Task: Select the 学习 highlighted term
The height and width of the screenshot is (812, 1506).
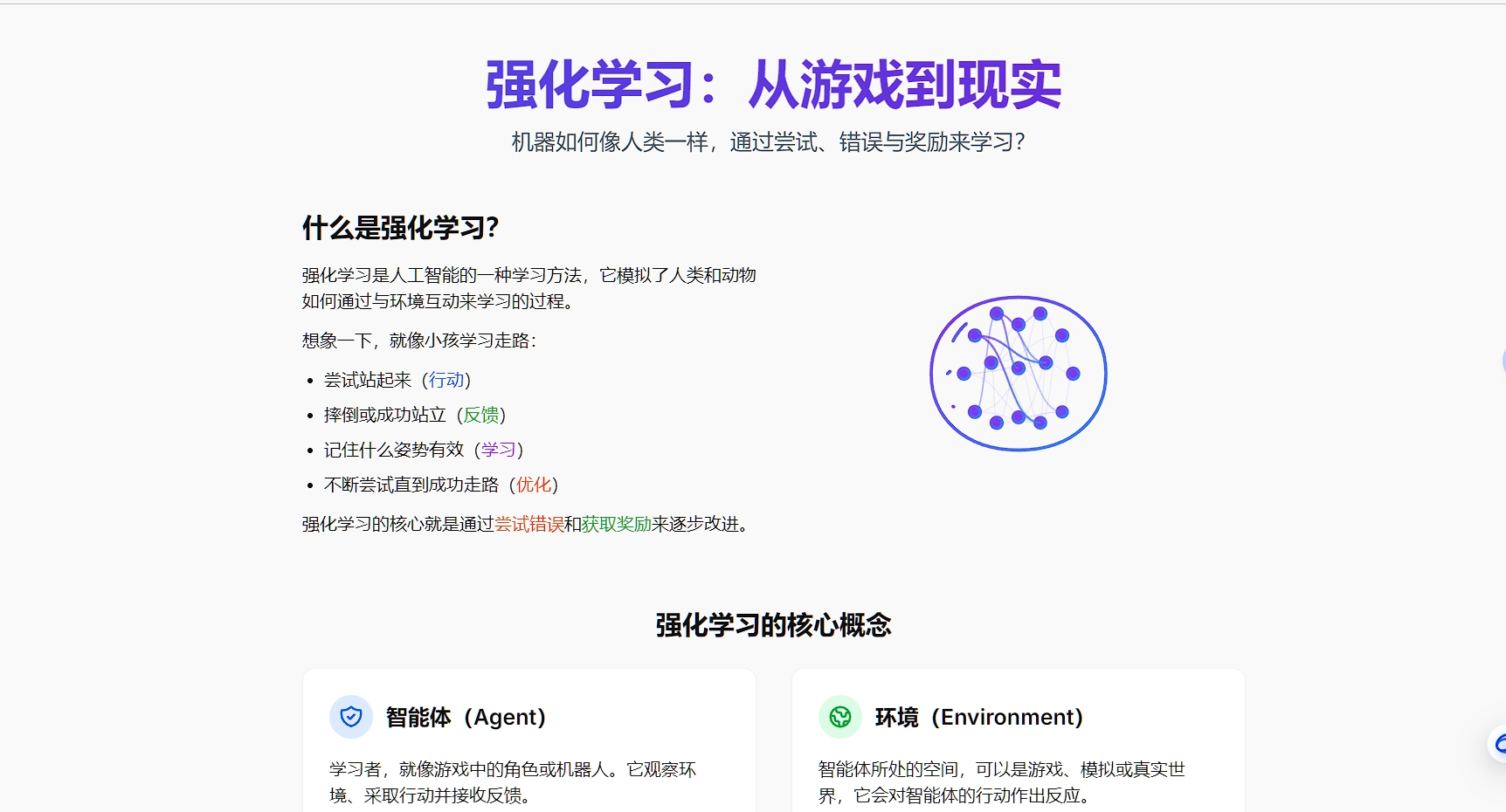Action: [x=501, y=450]
